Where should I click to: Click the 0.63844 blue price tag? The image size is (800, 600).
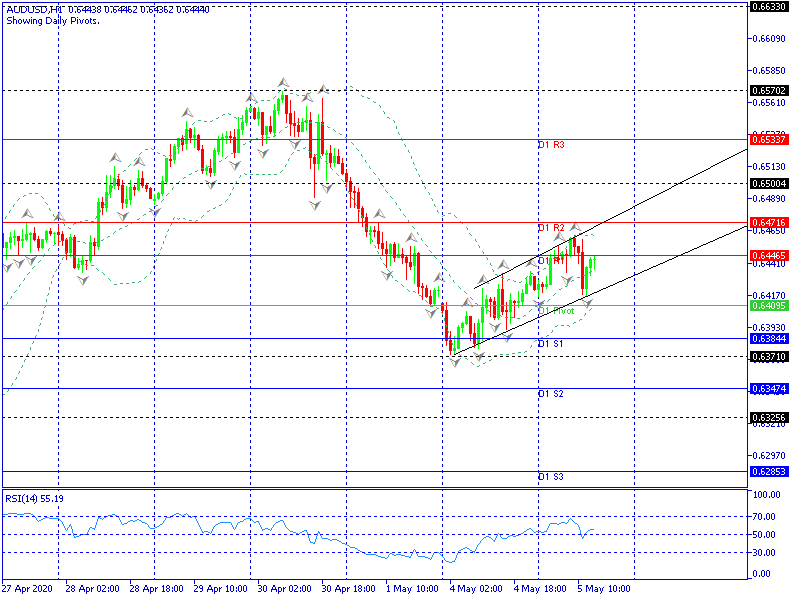pos(769,339)
